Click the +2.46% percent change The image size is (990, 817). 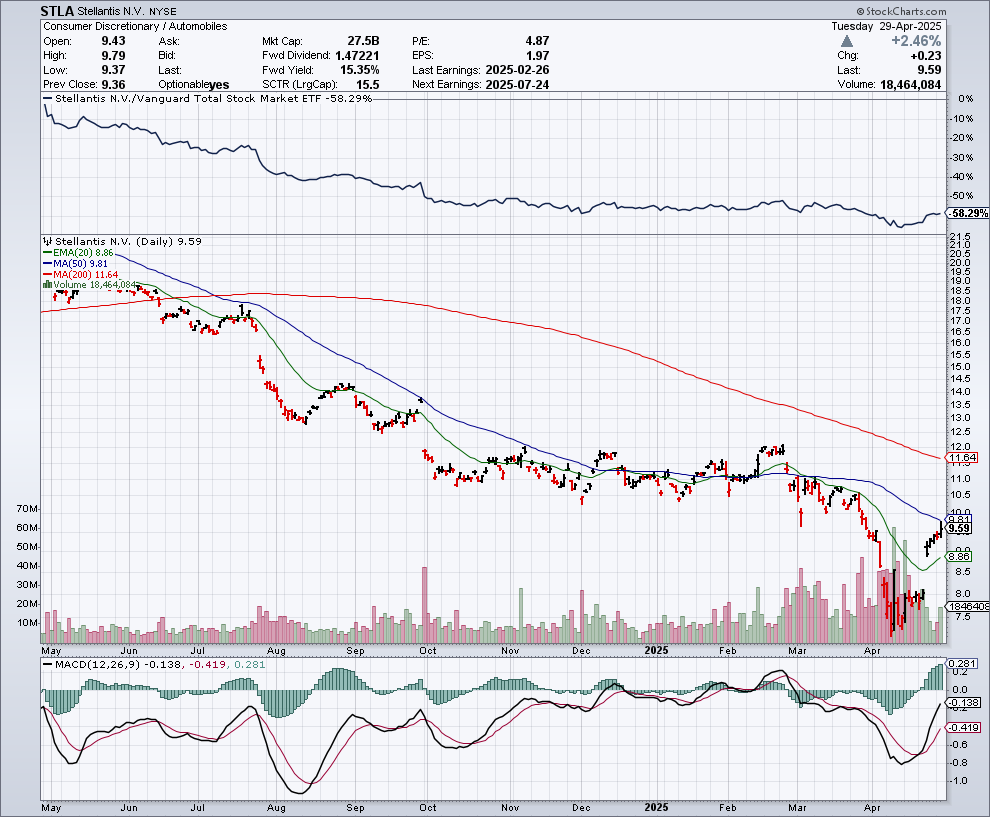(916, 41)
